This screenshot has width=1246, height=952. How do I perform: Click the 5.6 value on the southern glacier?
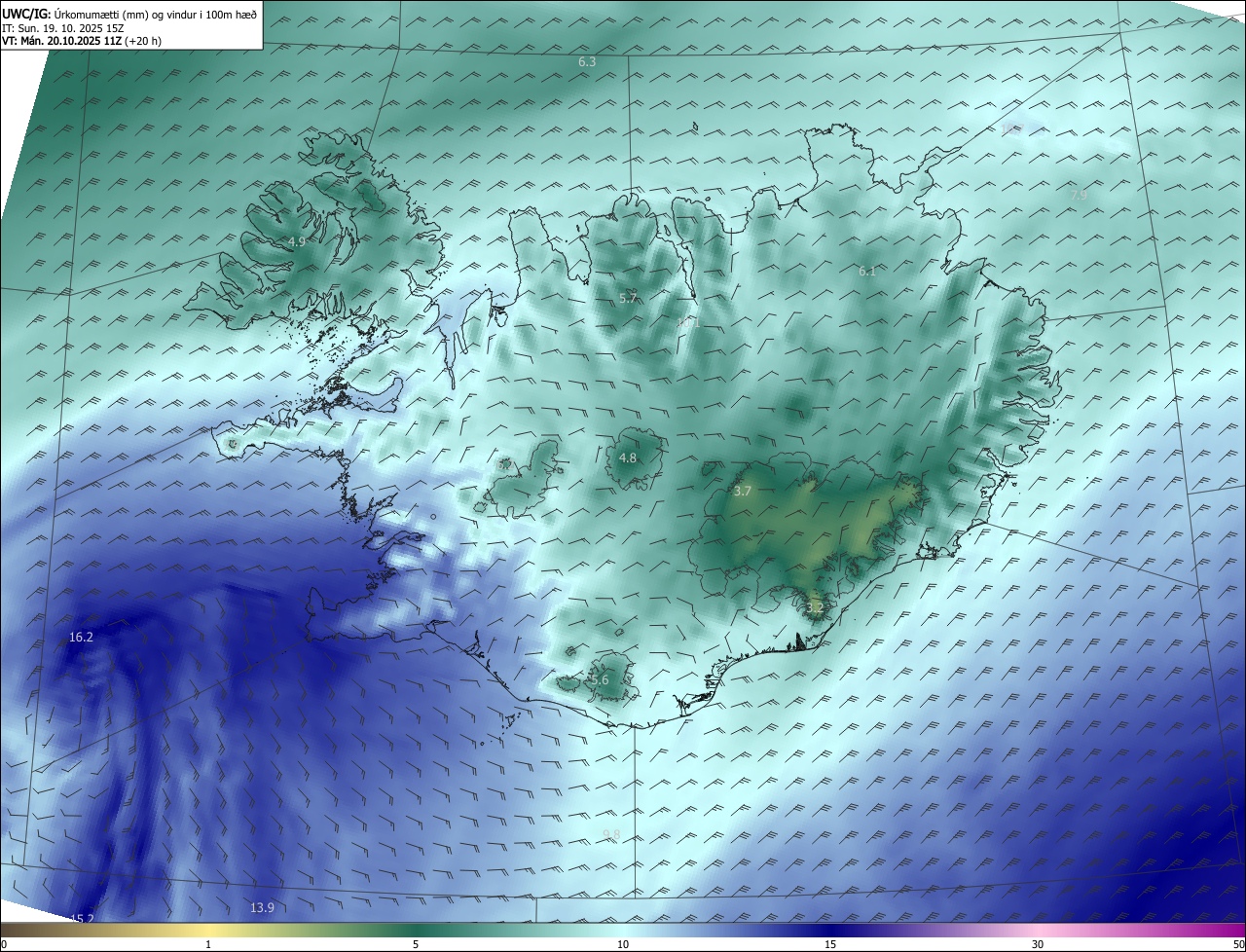tap(600, 680)
